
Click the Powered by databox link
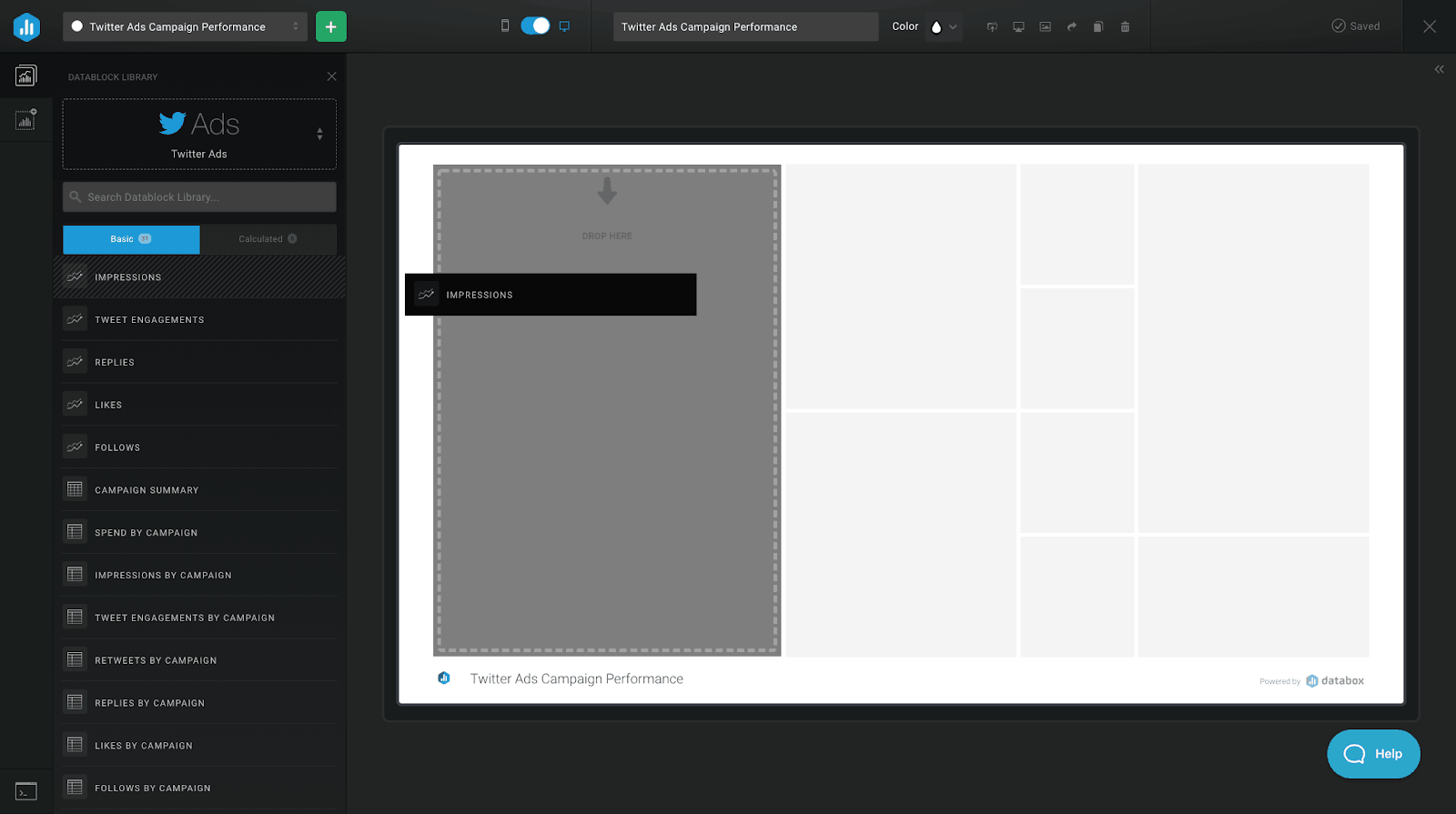click(x=1311, y=681)
